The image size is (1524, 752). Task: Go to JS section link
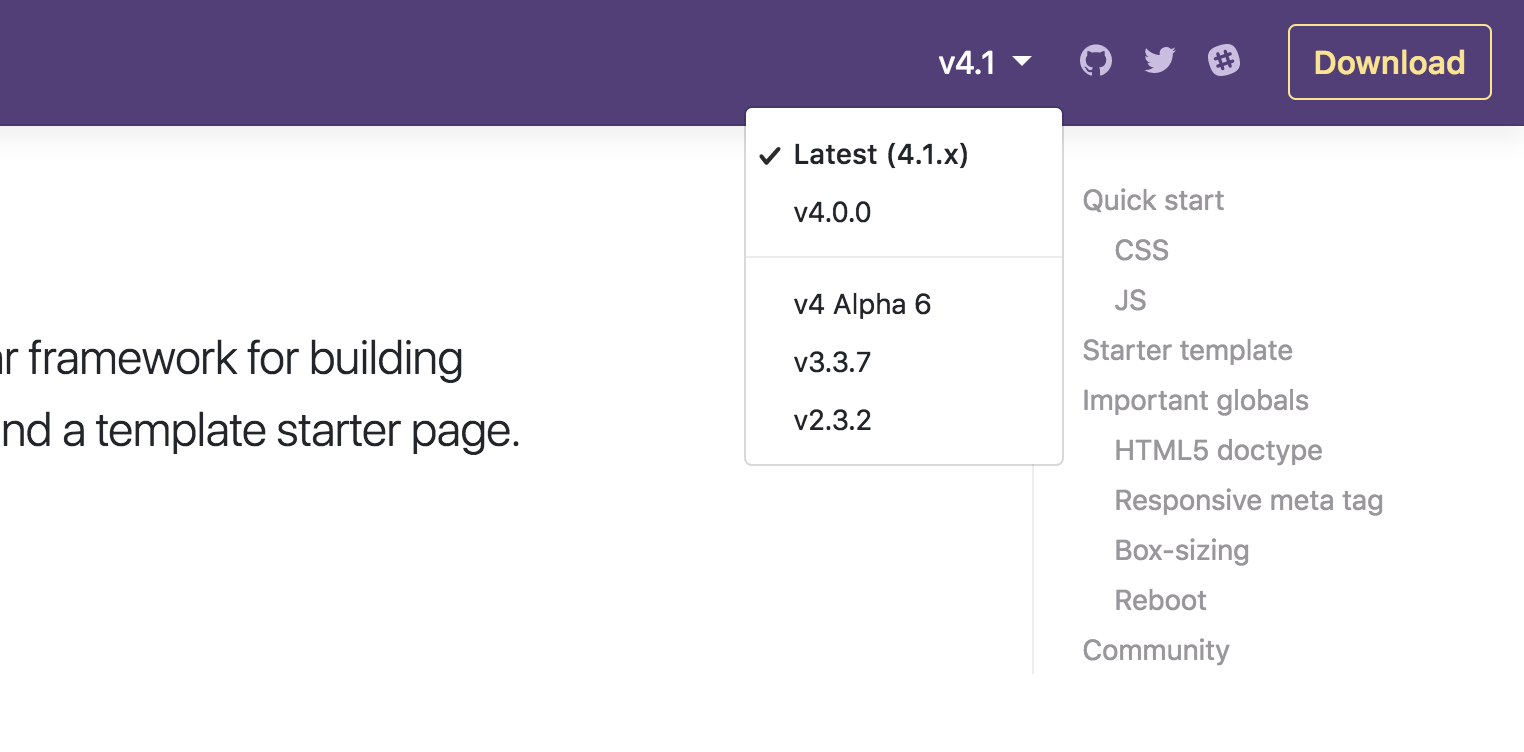tap(1130, 300)
